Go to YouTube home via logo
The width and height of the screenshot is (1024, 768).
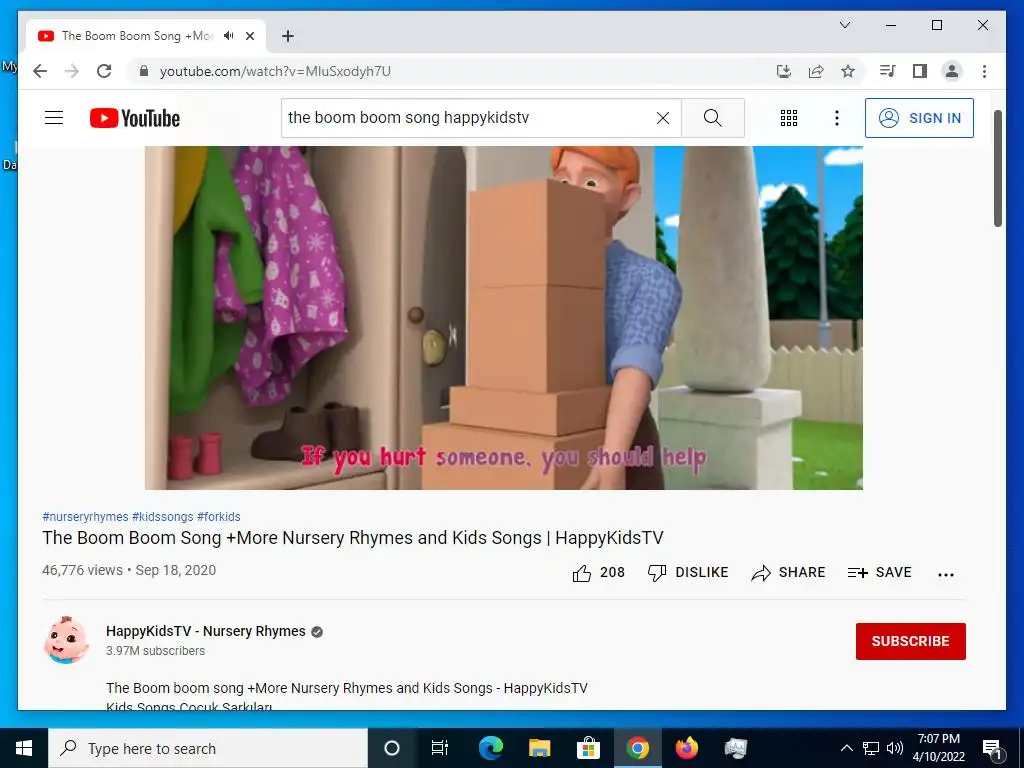(135, 118)
